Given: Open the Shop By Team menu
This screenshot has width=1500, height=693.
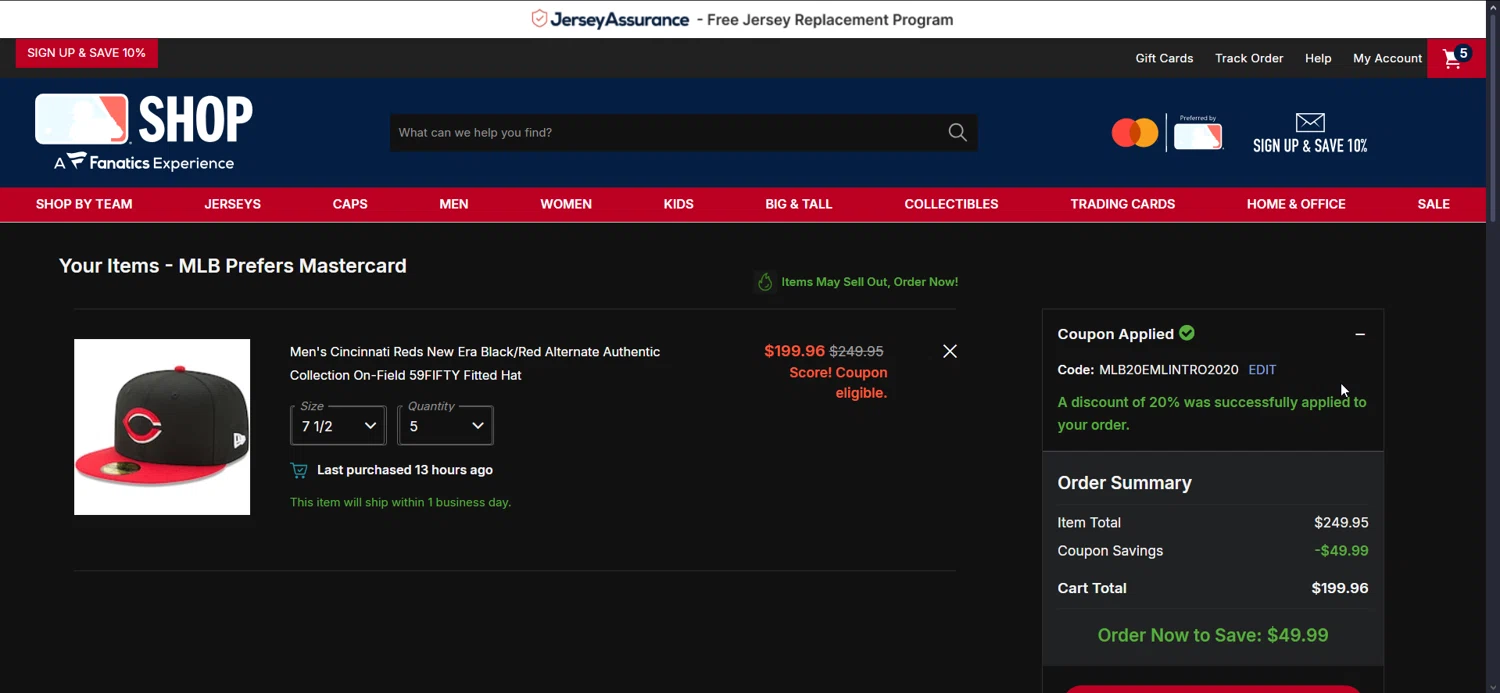Looking at the screenshot, I should click(84, 204).
